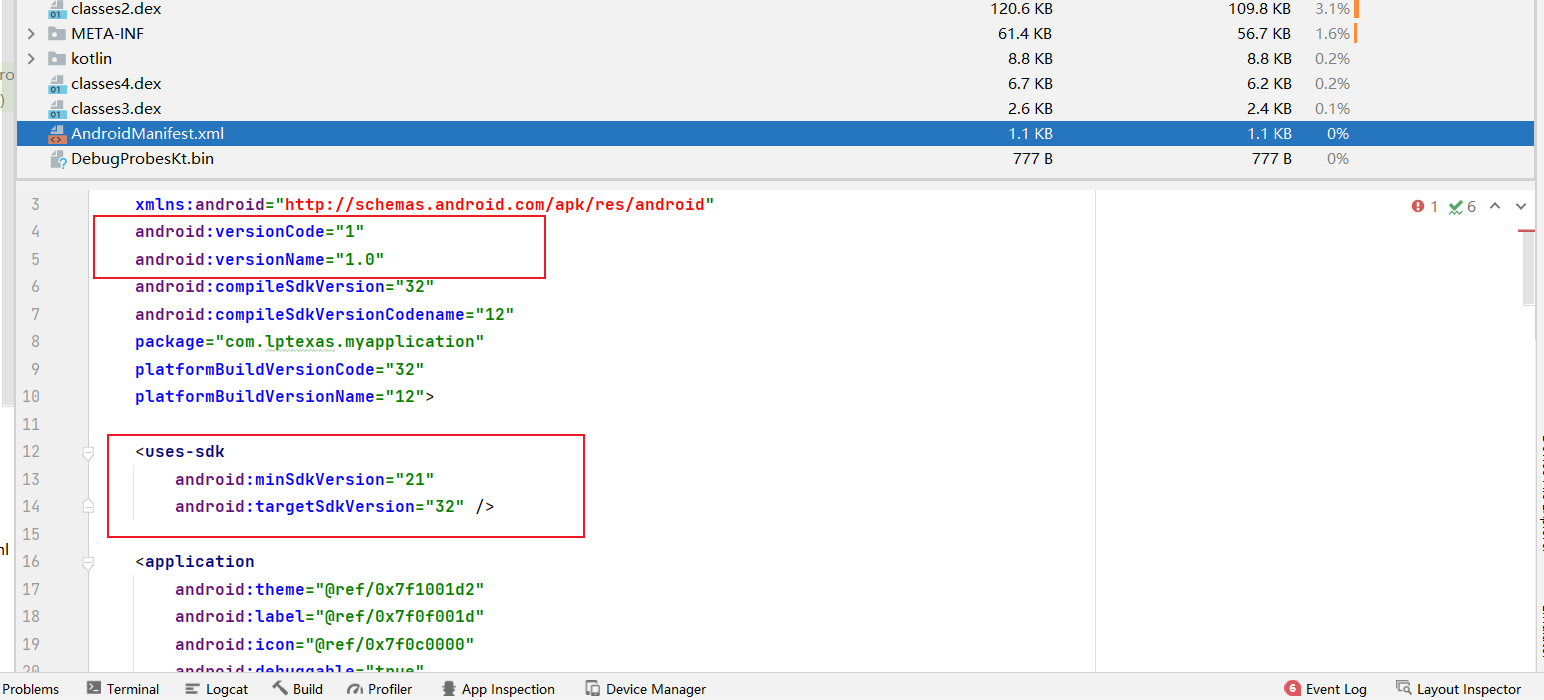Click the red error indicator icon

[x=1418, y=206]
